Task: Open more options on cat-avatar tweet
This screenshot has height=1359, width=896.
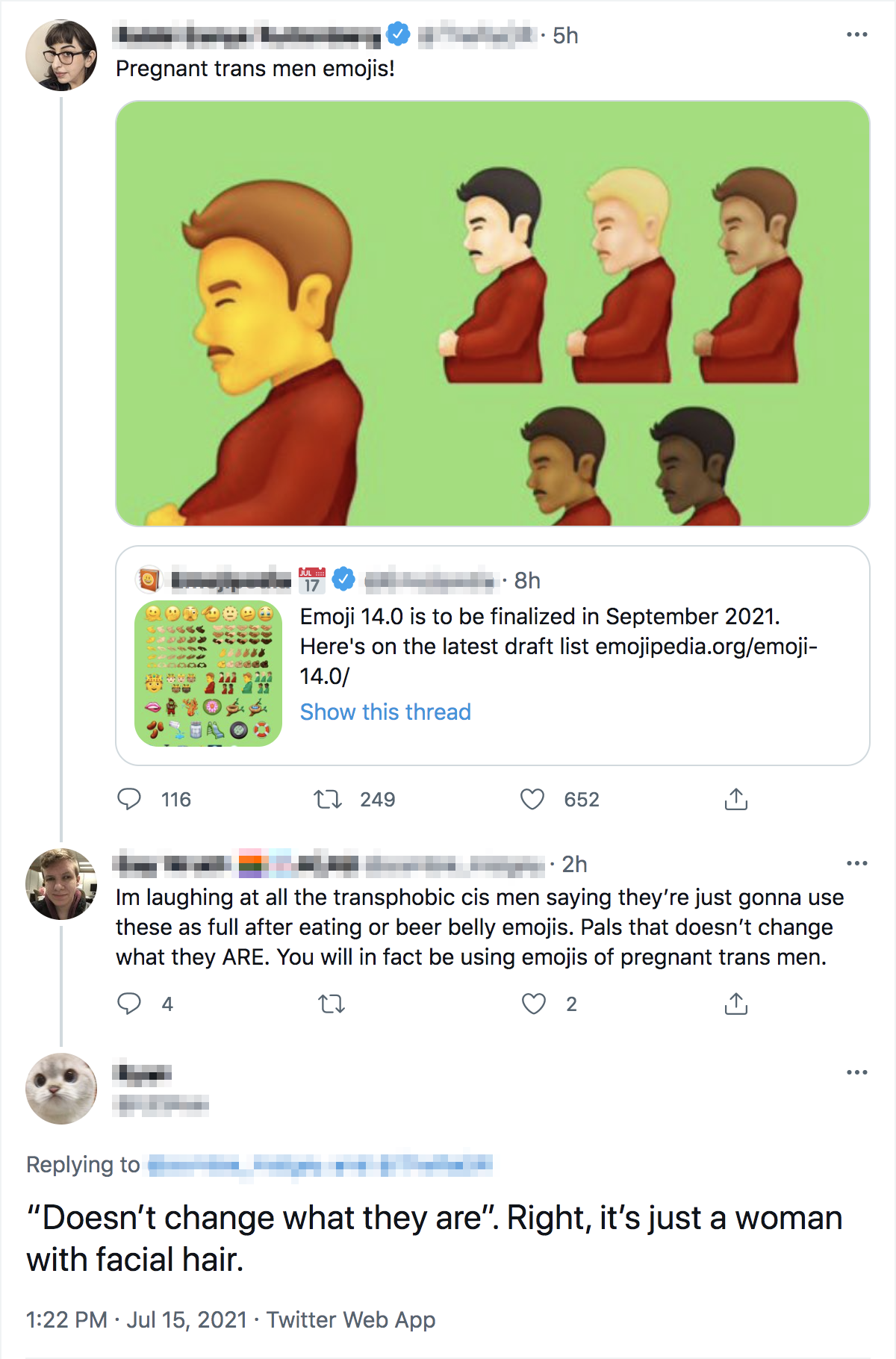Action: pos(856,1073)
